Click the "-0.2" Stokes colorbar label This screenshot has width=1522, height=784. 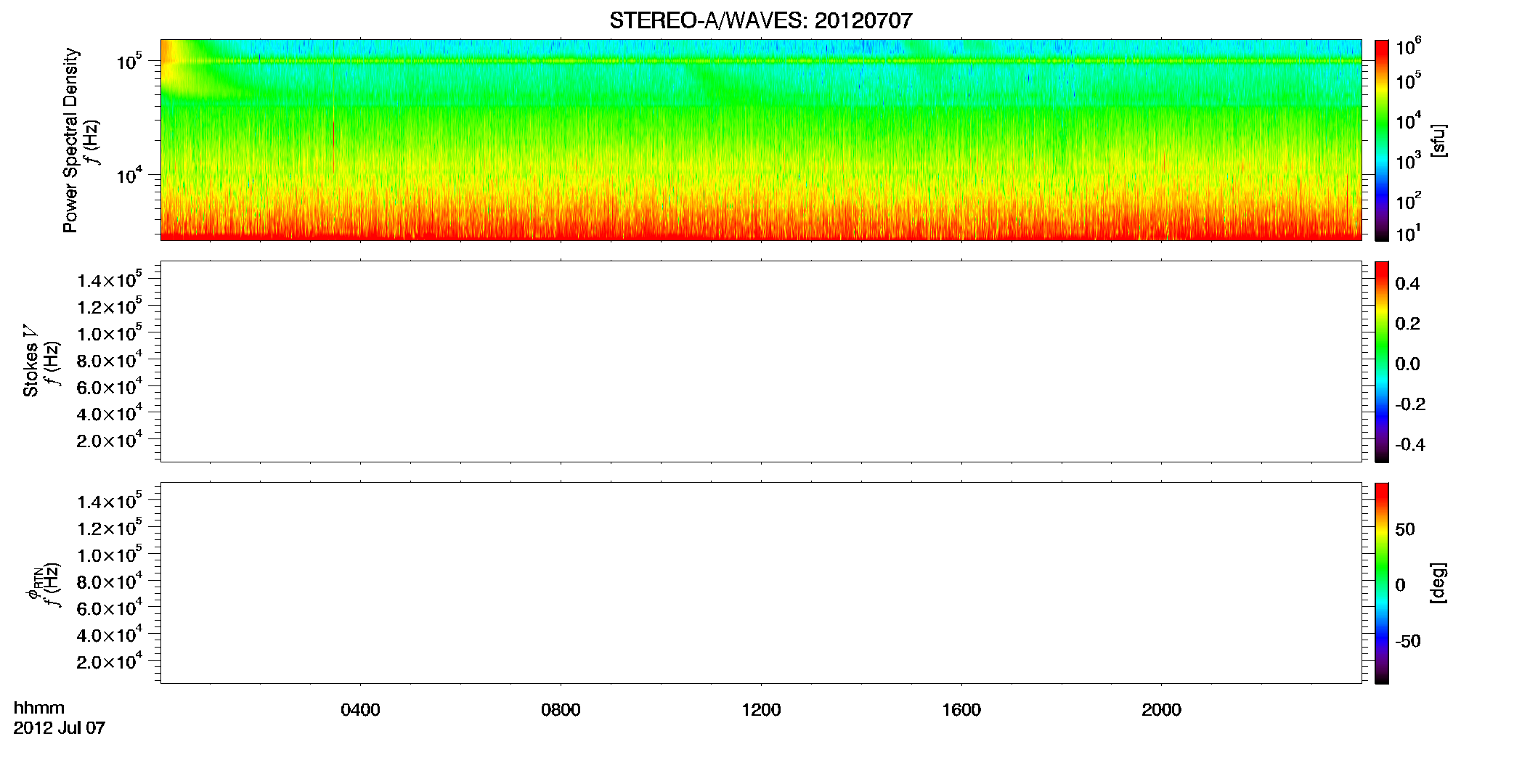coord(1410,404)
